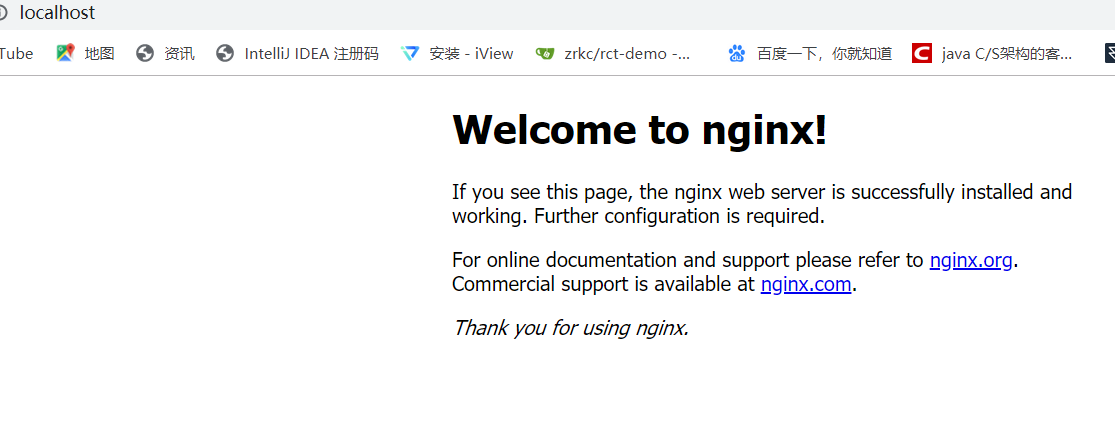Open the 地图 maps bookmark icon
Screen dimensions: 1115x433
(x=65, y=53)
